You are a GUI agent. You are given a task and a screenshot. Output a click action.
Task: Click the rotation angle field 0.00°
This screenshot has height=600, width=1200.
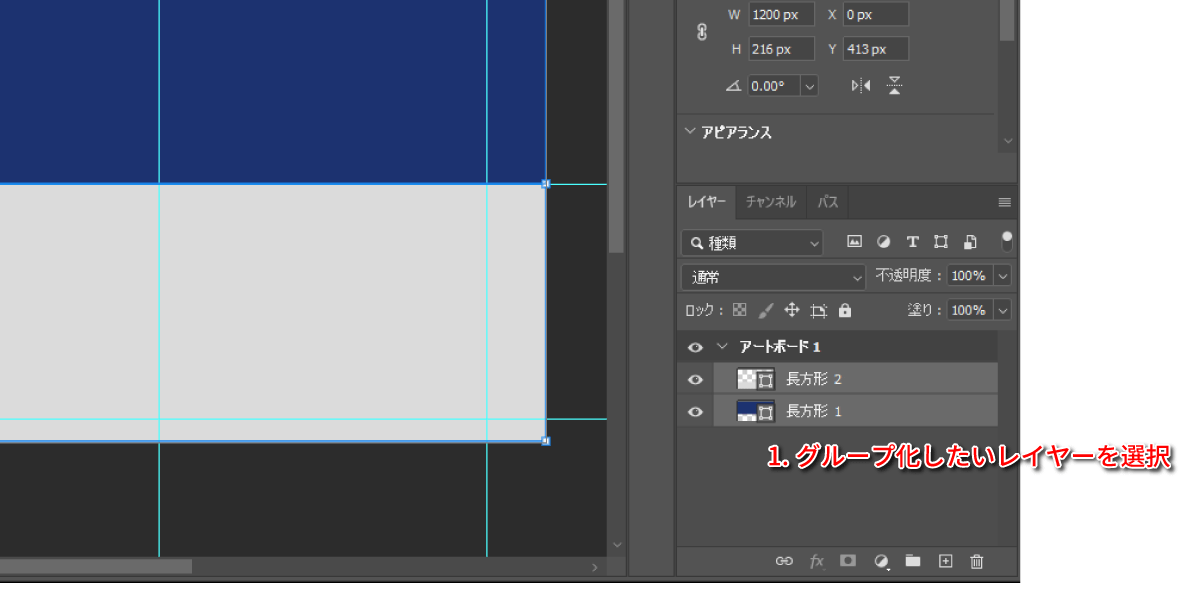pyautogui.click(x=774, y=86)
